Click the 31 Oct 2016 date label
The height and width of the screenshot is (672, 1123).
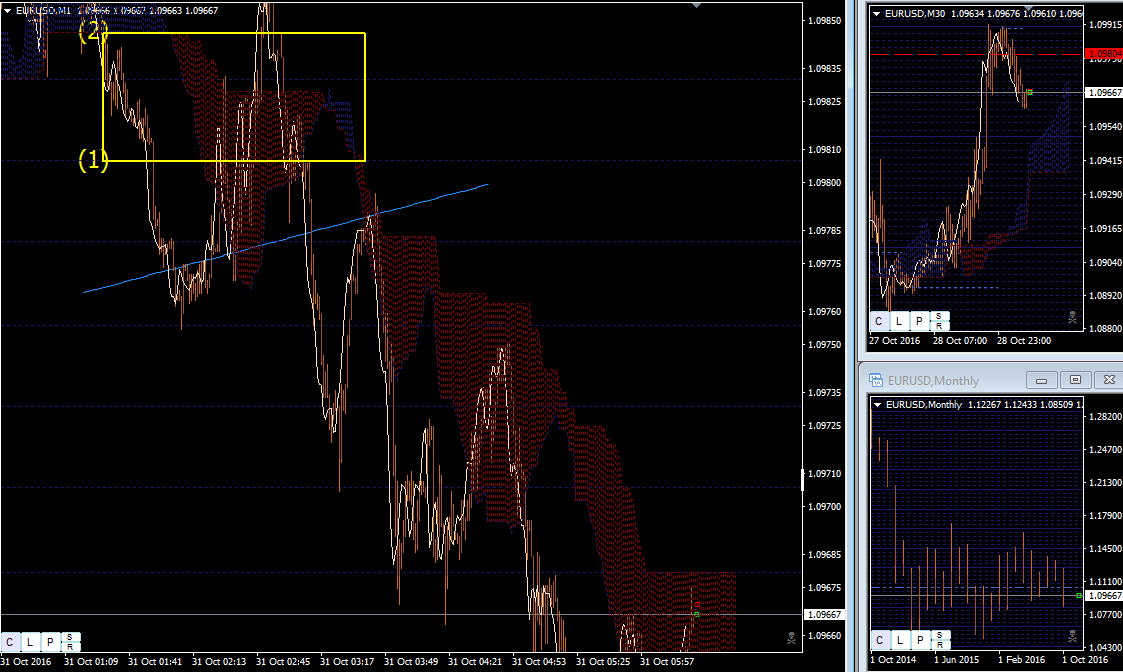tap(26, 661)
